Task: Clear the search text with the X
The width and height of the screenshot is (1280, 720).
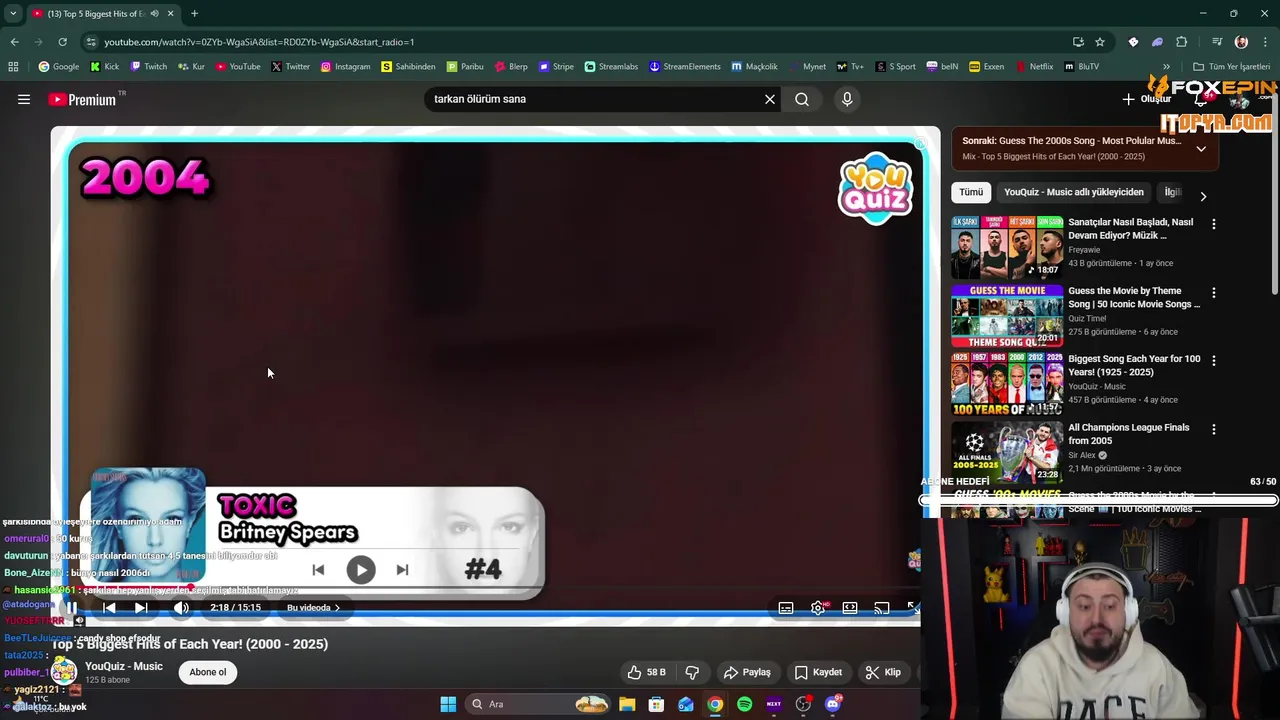Action: point(770,99)
